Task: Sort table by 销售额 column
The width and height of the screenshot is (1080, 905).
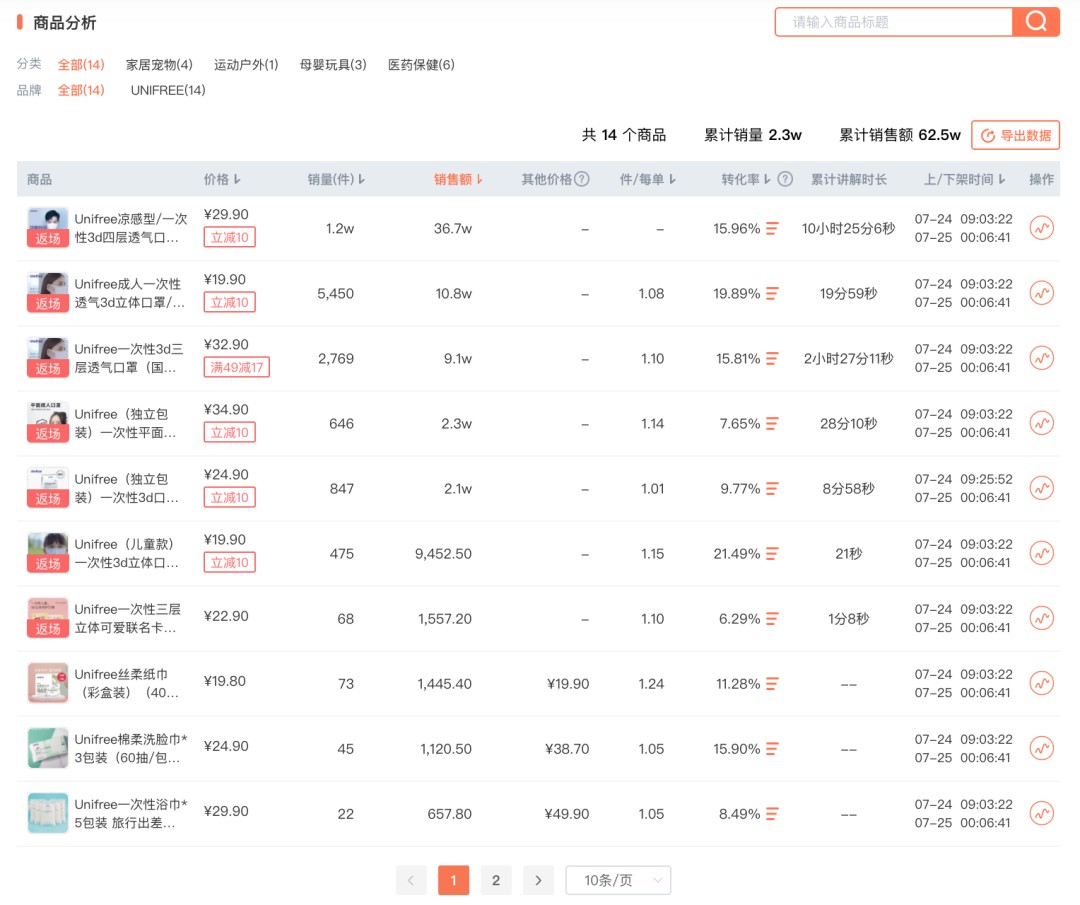Action: click(458, 179)
